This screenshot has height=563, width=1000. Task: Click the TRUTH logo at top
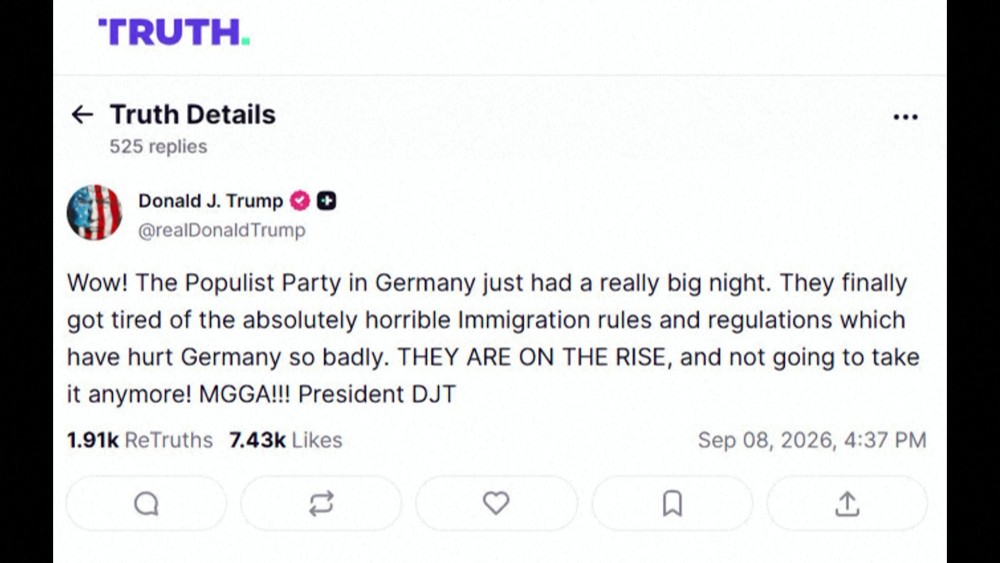[x=173, y=32]
